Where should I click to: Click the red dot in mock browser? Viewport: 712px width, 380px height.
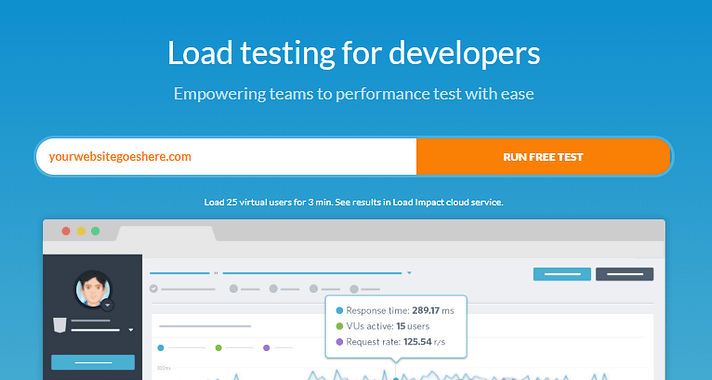coord(66,231)
